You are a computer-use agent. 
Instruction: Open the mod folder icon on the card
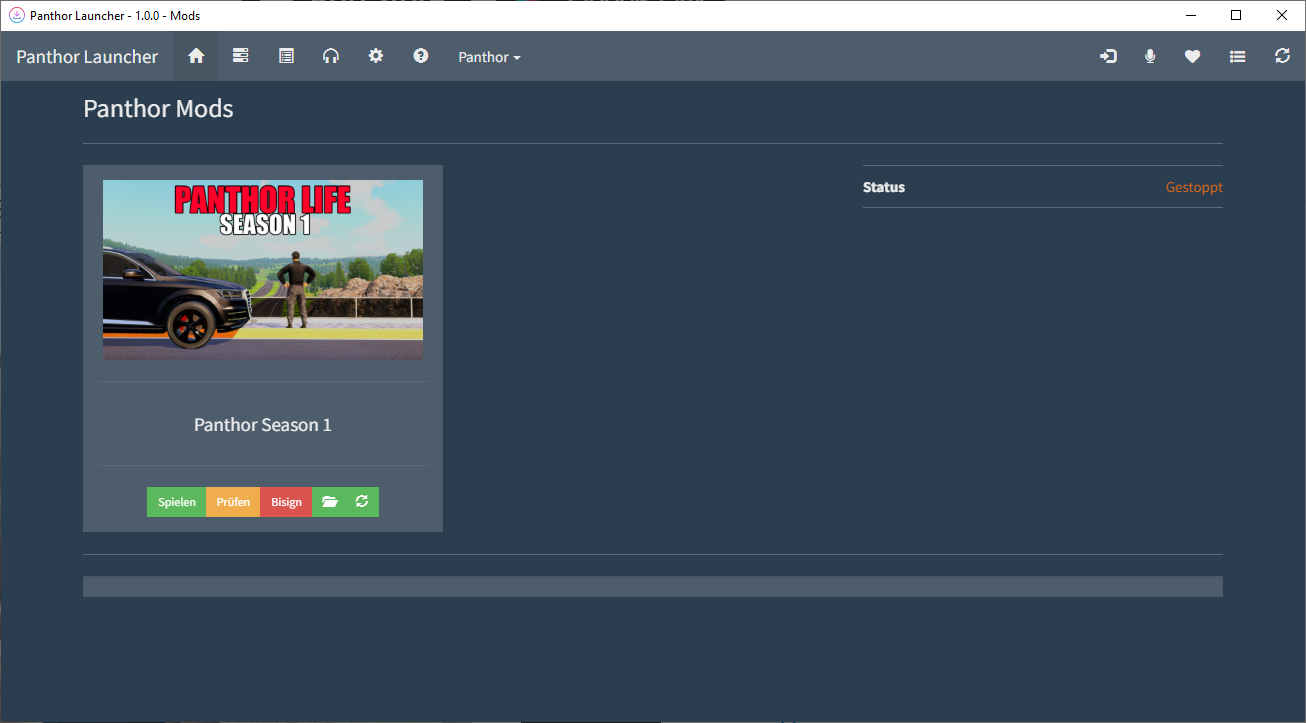pos(330,501)
